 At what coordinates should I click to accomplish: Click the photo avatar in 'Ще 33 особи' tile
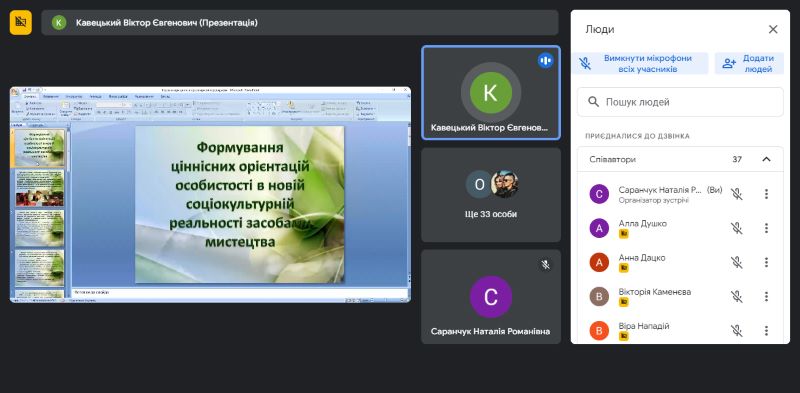(x=504, y=184)
